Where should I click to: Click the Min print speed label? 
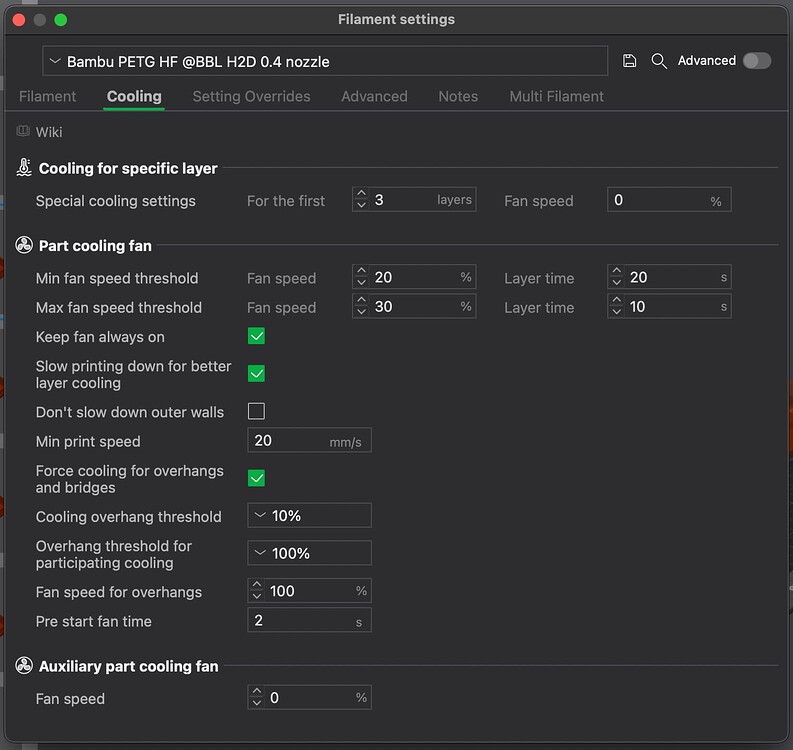[88, 442]
